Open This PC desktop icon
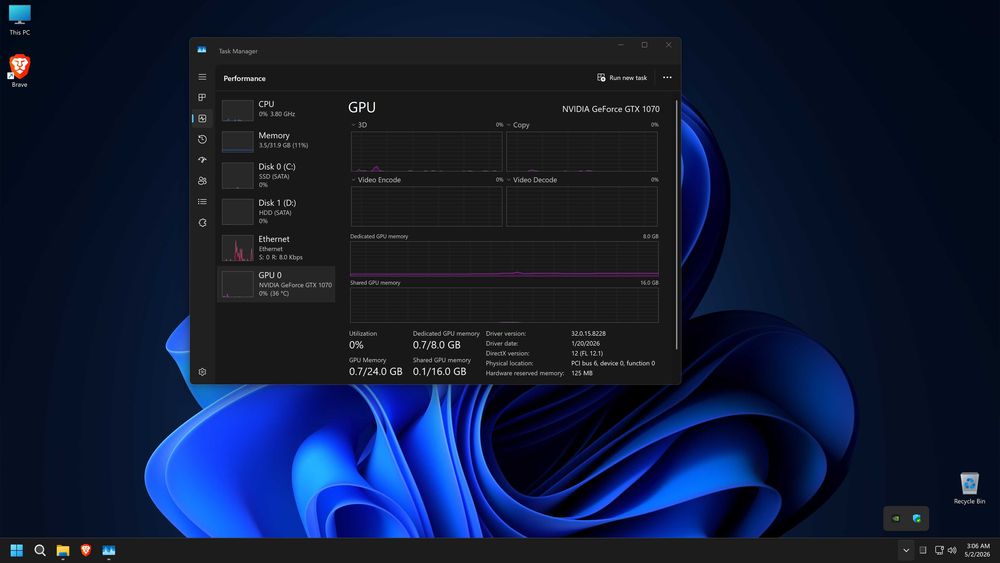 [x=19, y=20]
